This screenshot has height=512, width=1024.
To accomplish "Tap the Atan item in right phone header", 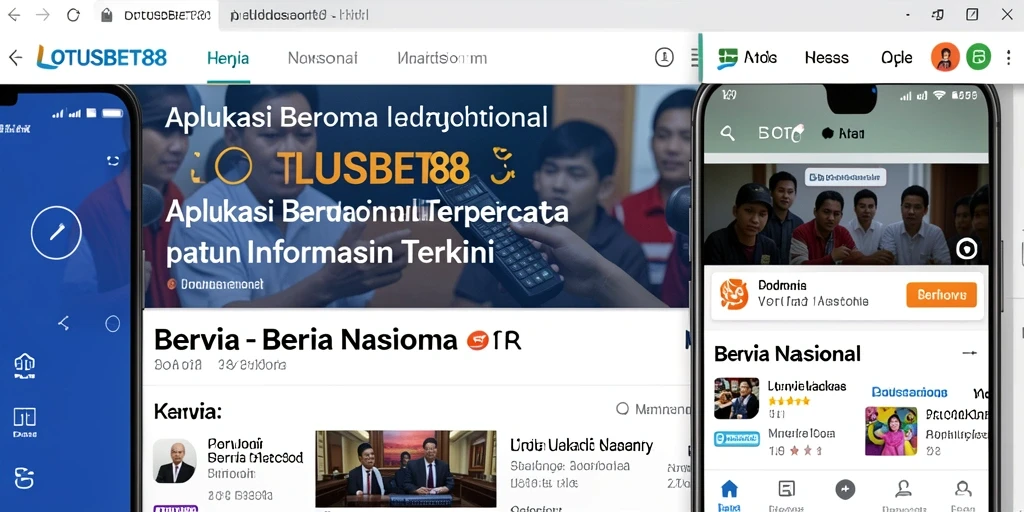I will pyautogui.click(x=843, y=134).
